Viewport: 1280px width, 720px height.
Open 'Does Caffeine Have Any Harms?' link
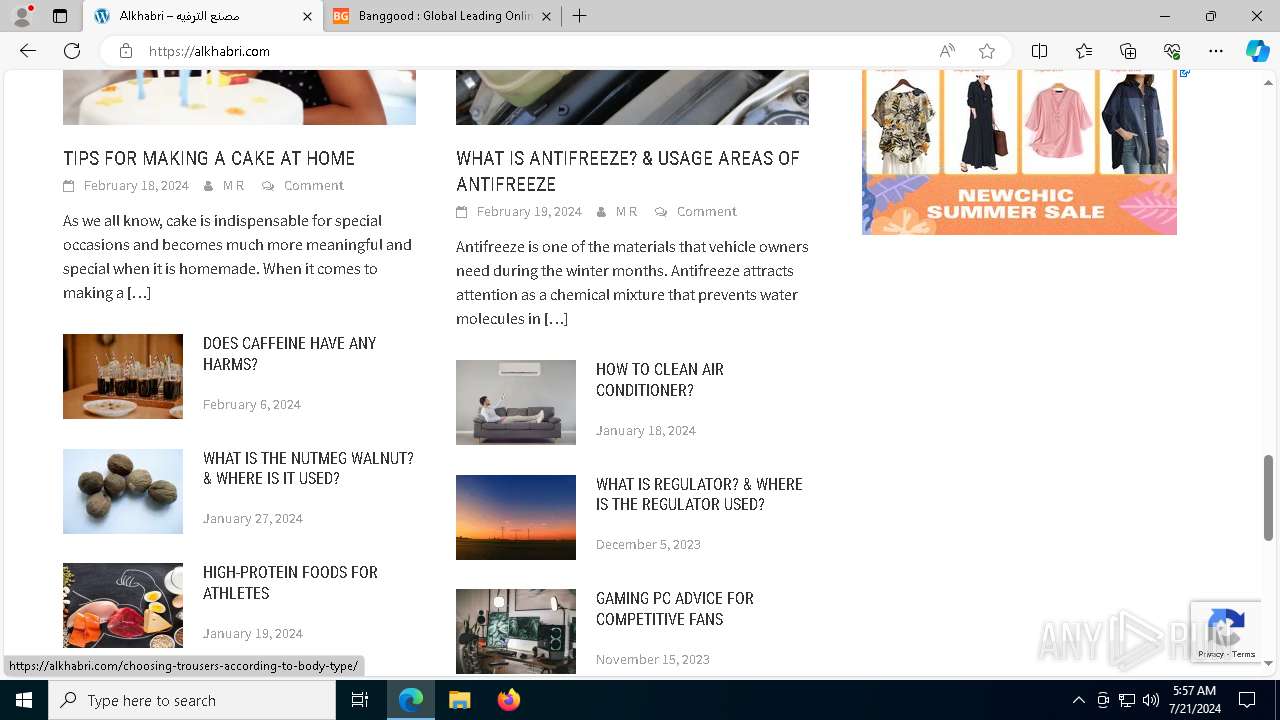coord(289,354)
